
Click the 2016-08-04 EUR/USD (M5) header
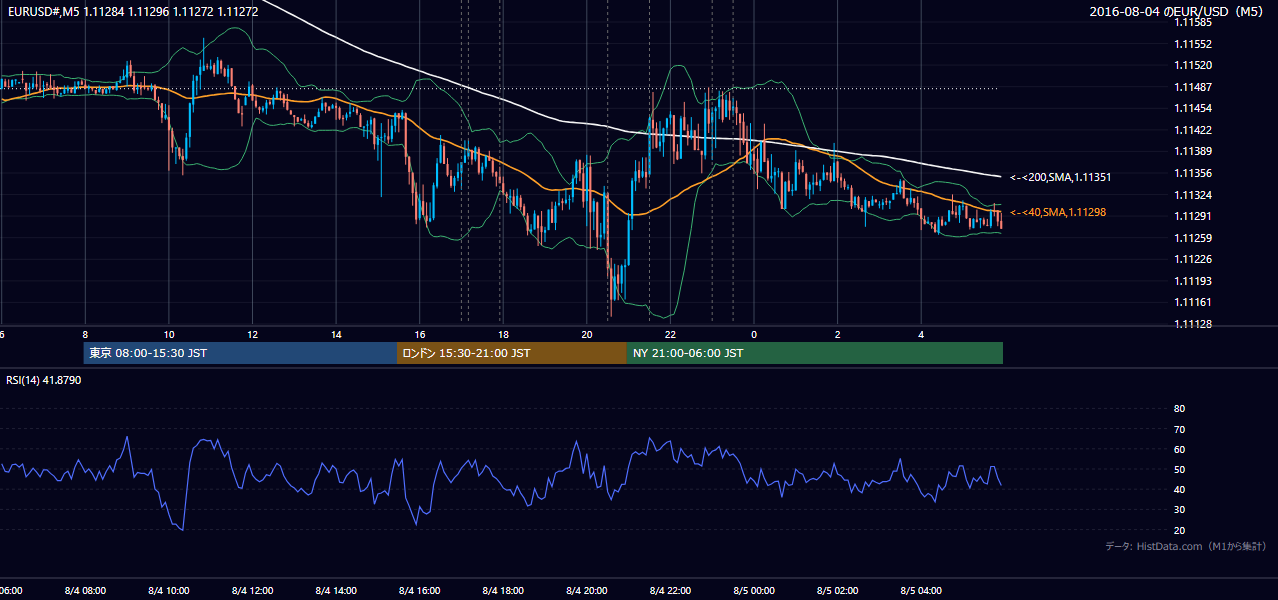pos(1179,12)
